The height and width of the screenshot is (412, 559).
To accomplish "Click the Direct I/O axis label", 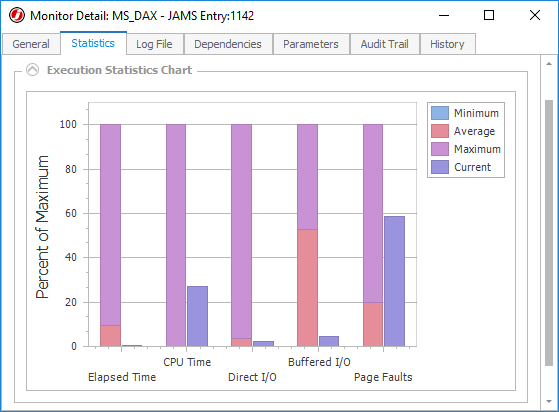I will [x=252, y=377].
